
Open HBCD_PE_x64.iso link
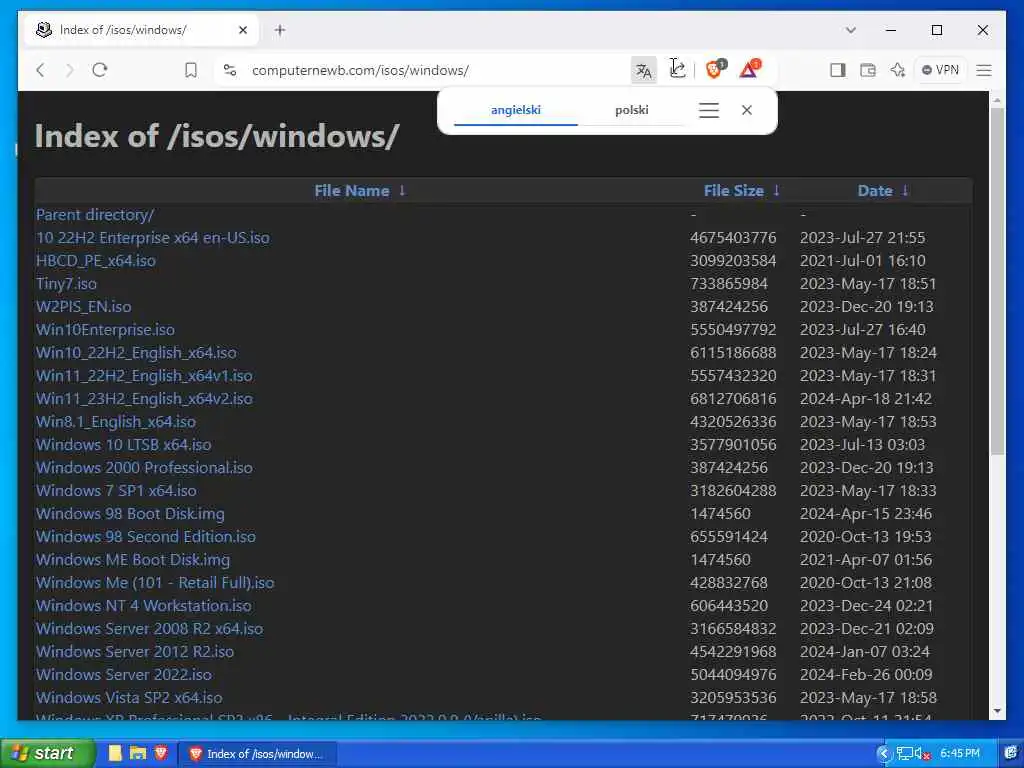(95, 261)
